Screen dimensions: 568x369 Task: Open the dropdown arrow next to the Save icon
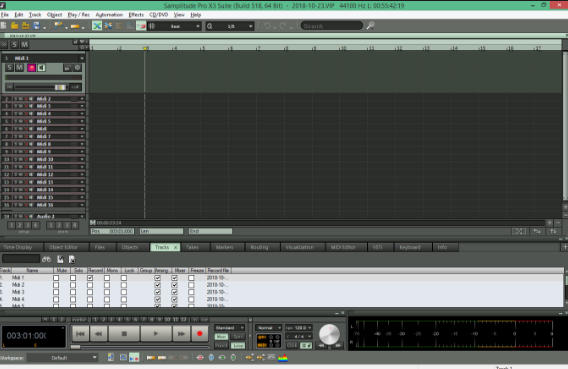tap(44, 27)
